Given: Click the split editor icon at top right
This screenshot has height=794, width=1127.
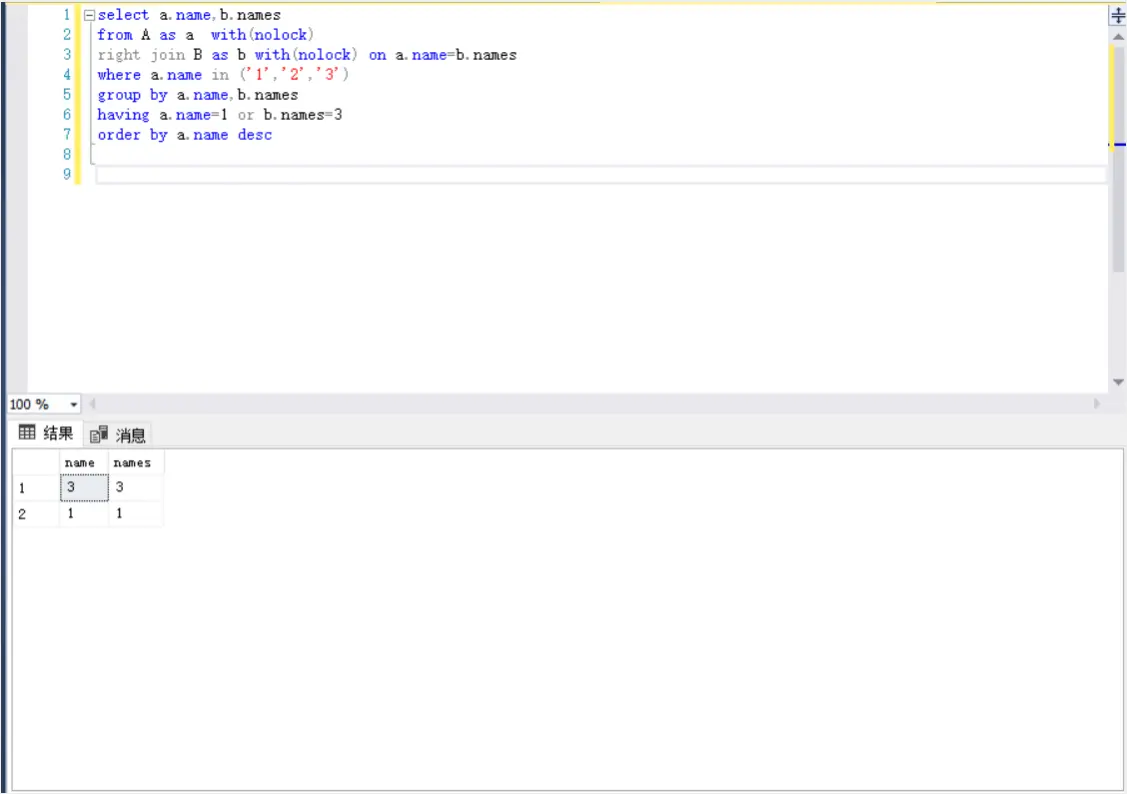Looking at the screenshot, I should point(1118,16).
